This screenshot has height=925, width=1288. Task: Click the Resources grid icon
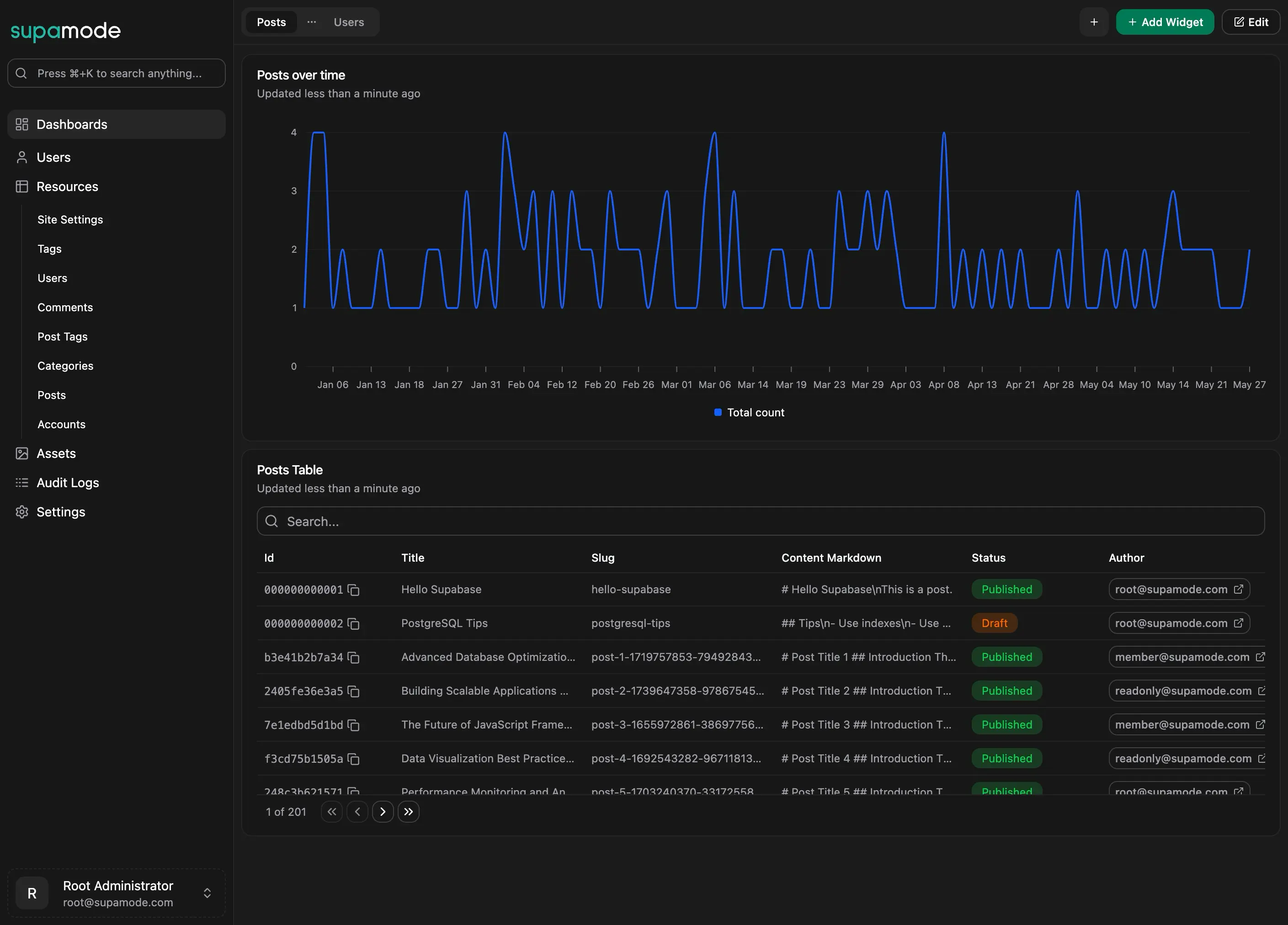tap(21, 186)
